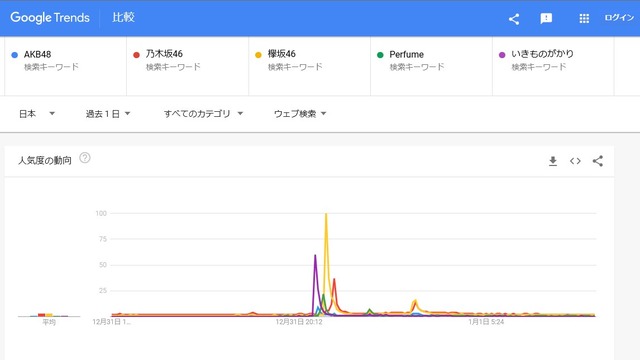Select the いきものがかり search term card
This screenshot has height=360, width=640.
pyautogui.click(x=553, y=66)
